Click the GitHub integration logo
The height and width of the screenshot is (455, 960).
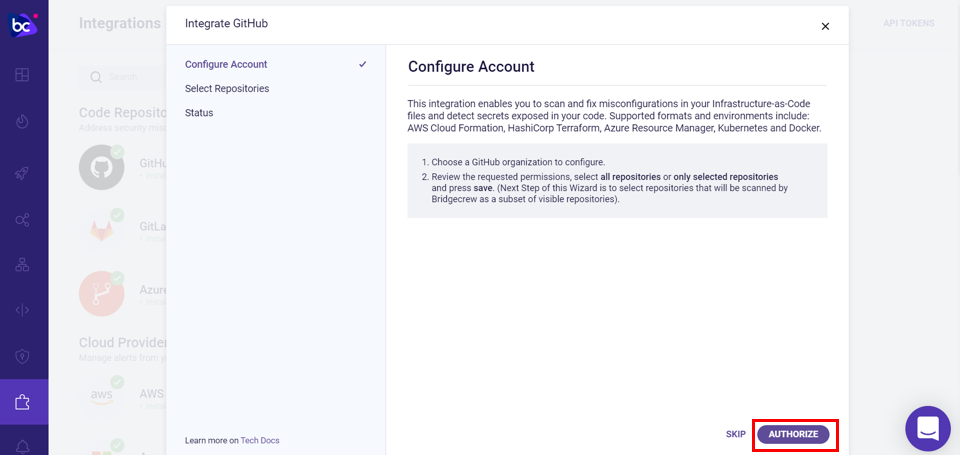[x=102, y=167]
